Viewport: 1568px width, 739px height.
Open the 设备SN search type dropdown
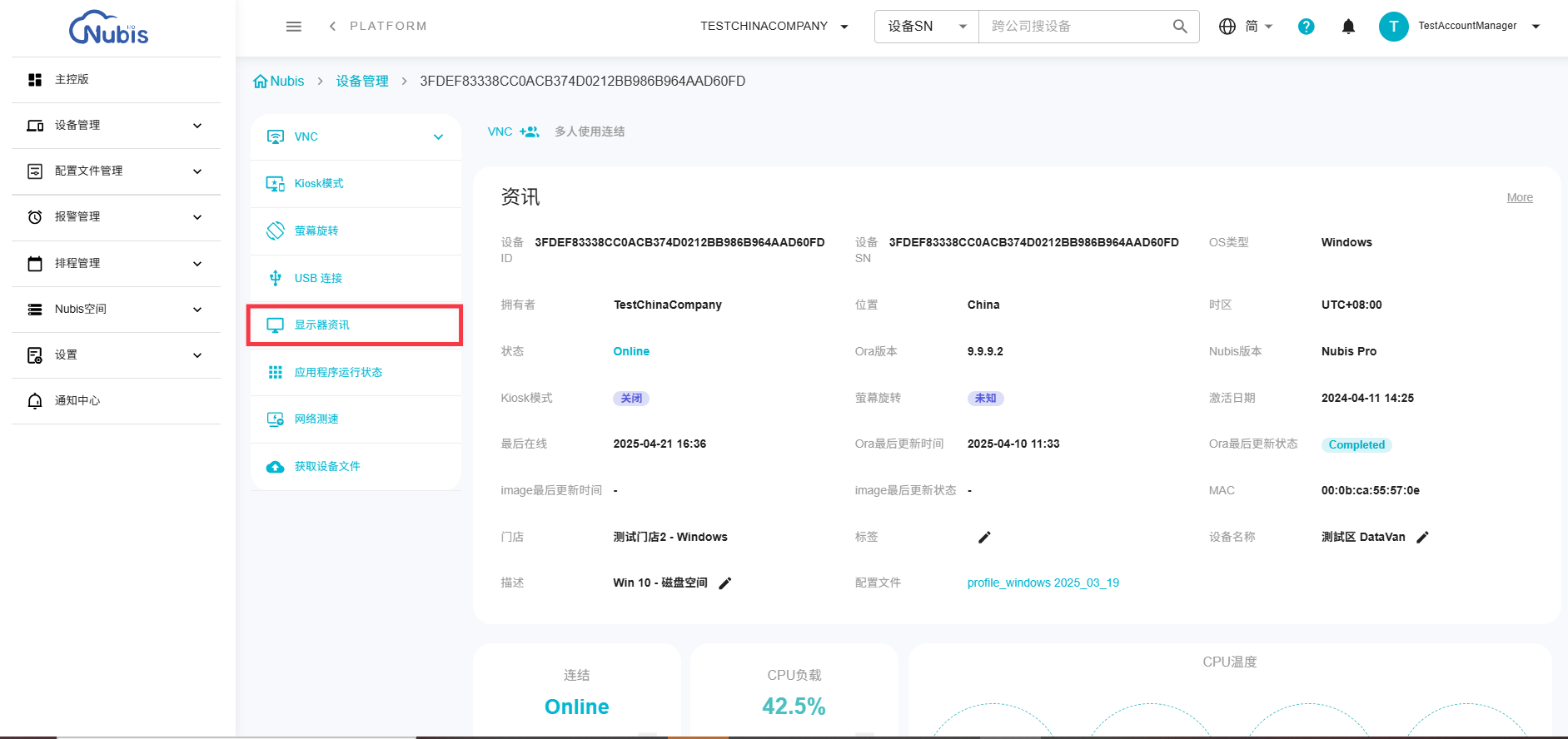click(927, 27)
